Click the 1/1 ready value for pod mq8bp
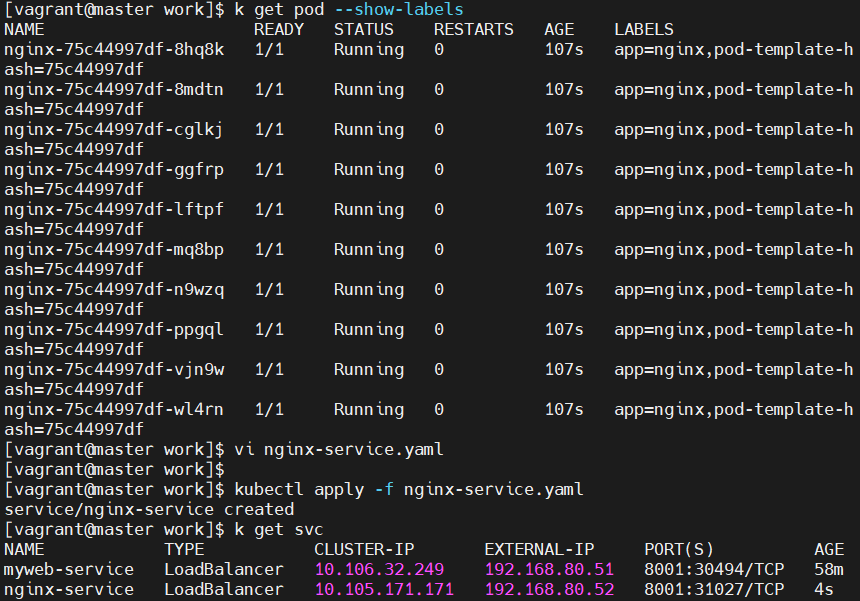Image resolution: width=860 pixels, height=601 pixels. point(269,250)
